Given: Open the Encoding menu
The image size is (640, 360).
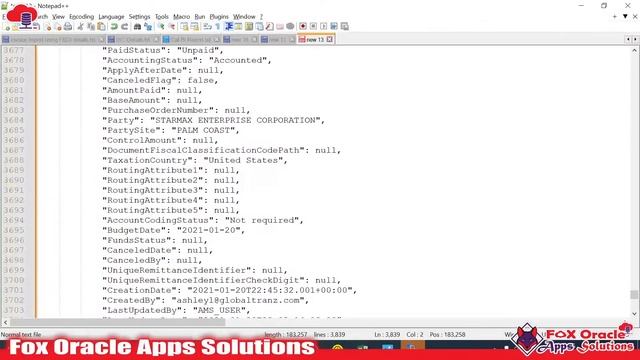Looking at the screenshot, I should (82, 17).
